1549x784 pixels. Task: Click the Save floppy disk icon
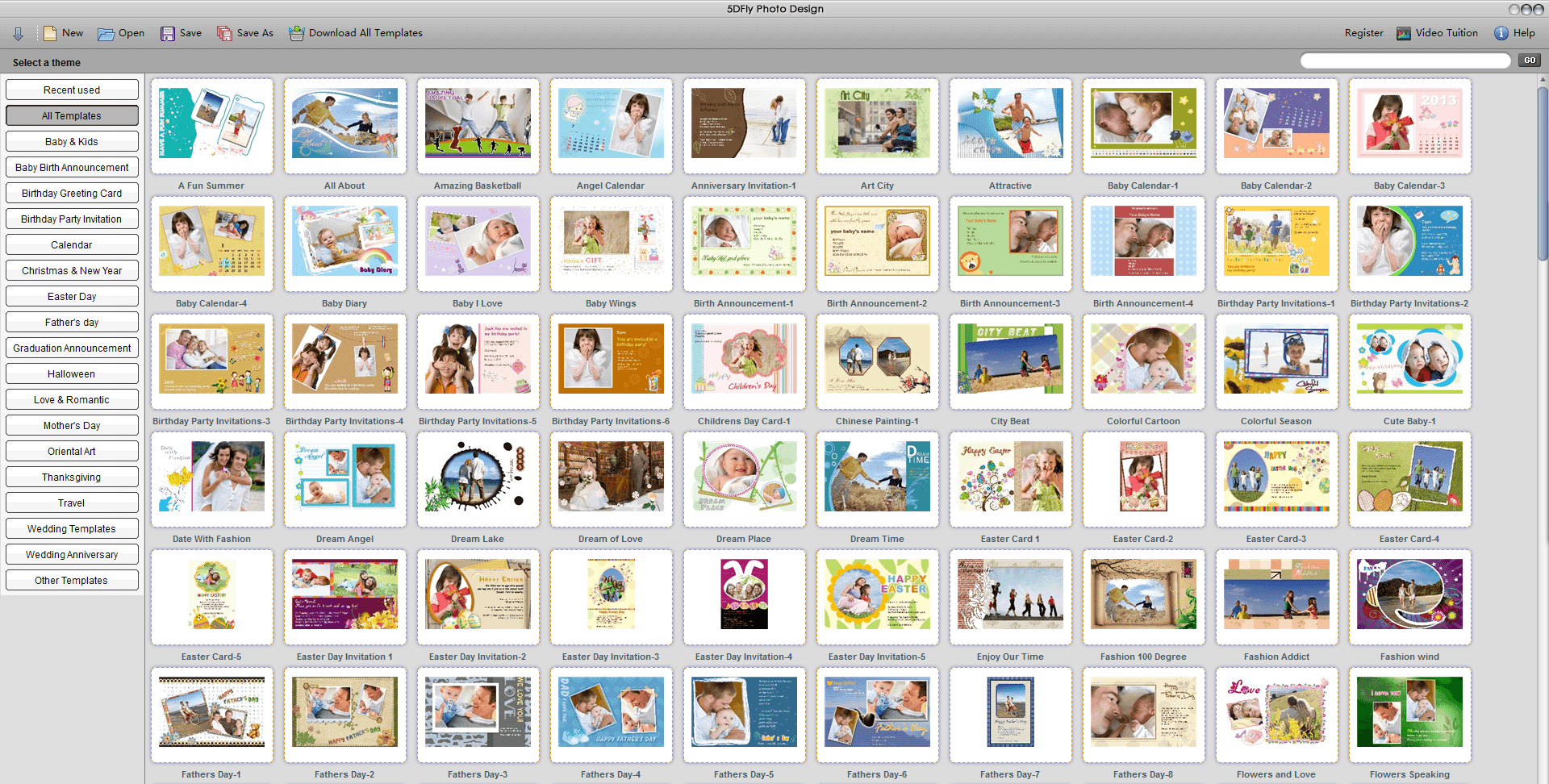coord(167,34)
